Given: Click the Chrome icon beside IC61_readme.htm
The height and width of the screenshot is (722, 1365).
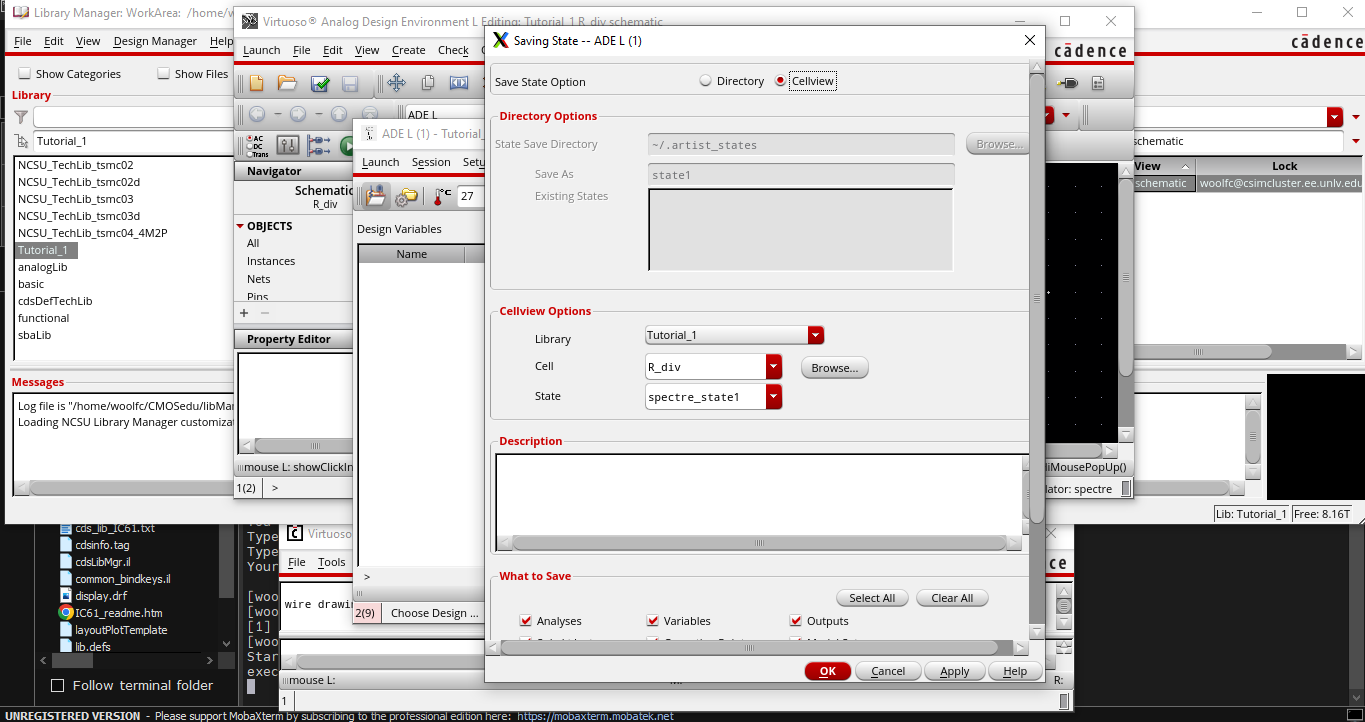Looking at the screenshot, I should 66,613.
